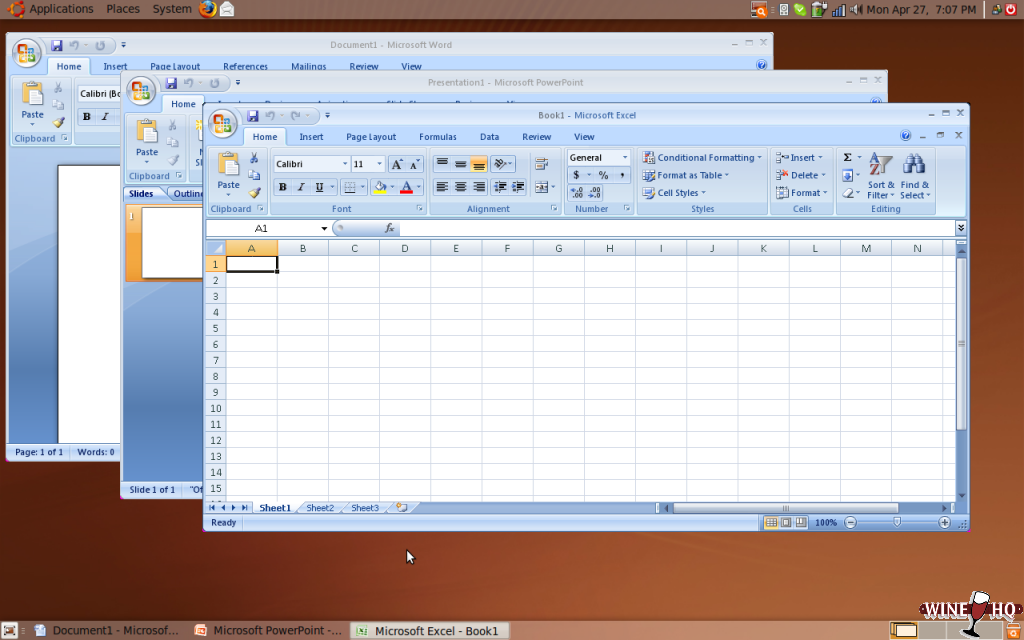Open the Mailings tab in Word window
1024x640 pixels.
click(308, 66)
